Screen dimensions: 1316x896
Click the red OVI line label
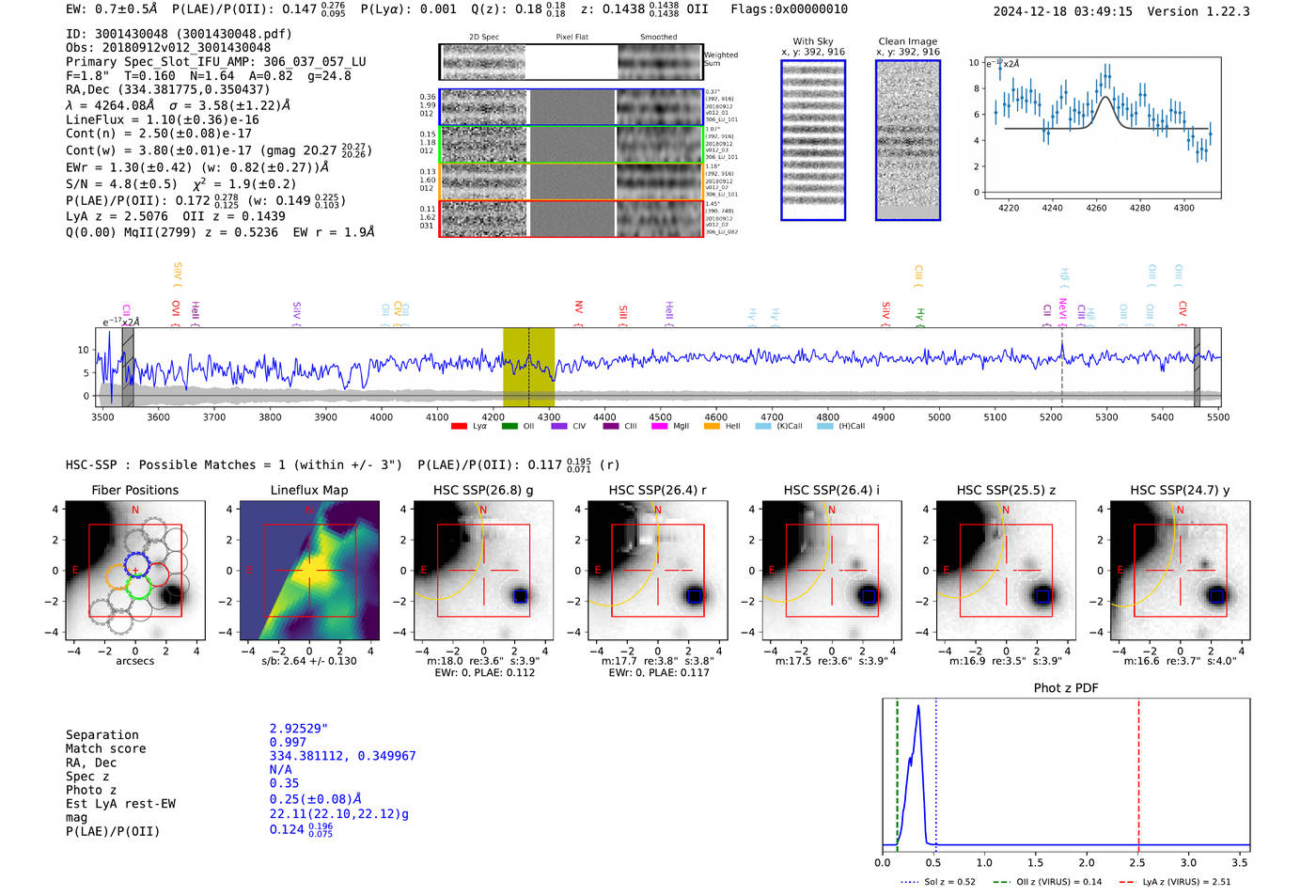[176, 311]
